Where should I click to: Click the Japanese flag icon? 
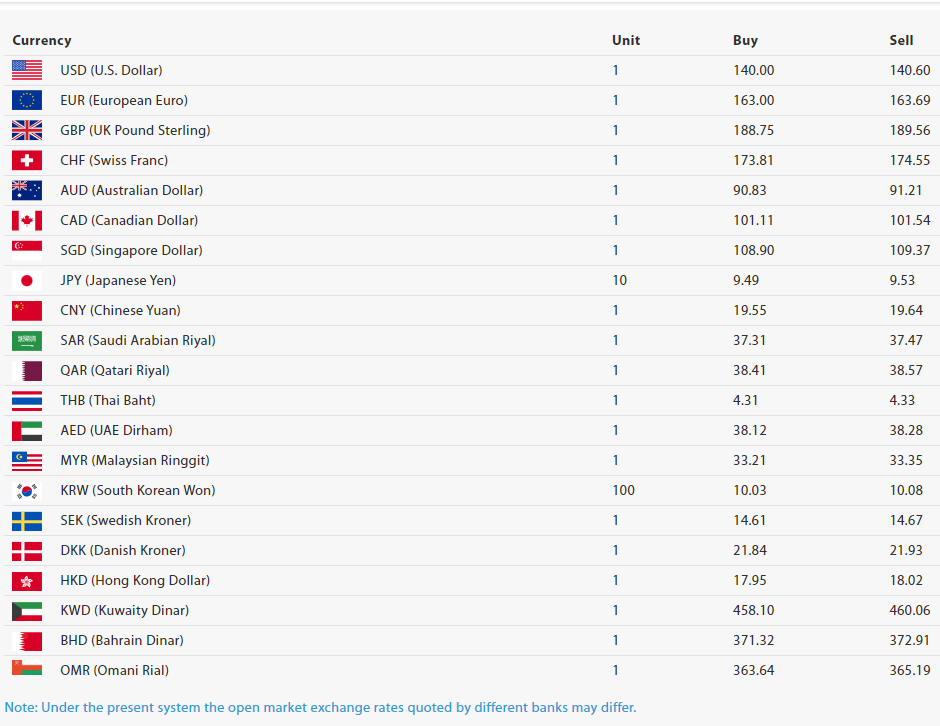point(27,280)
